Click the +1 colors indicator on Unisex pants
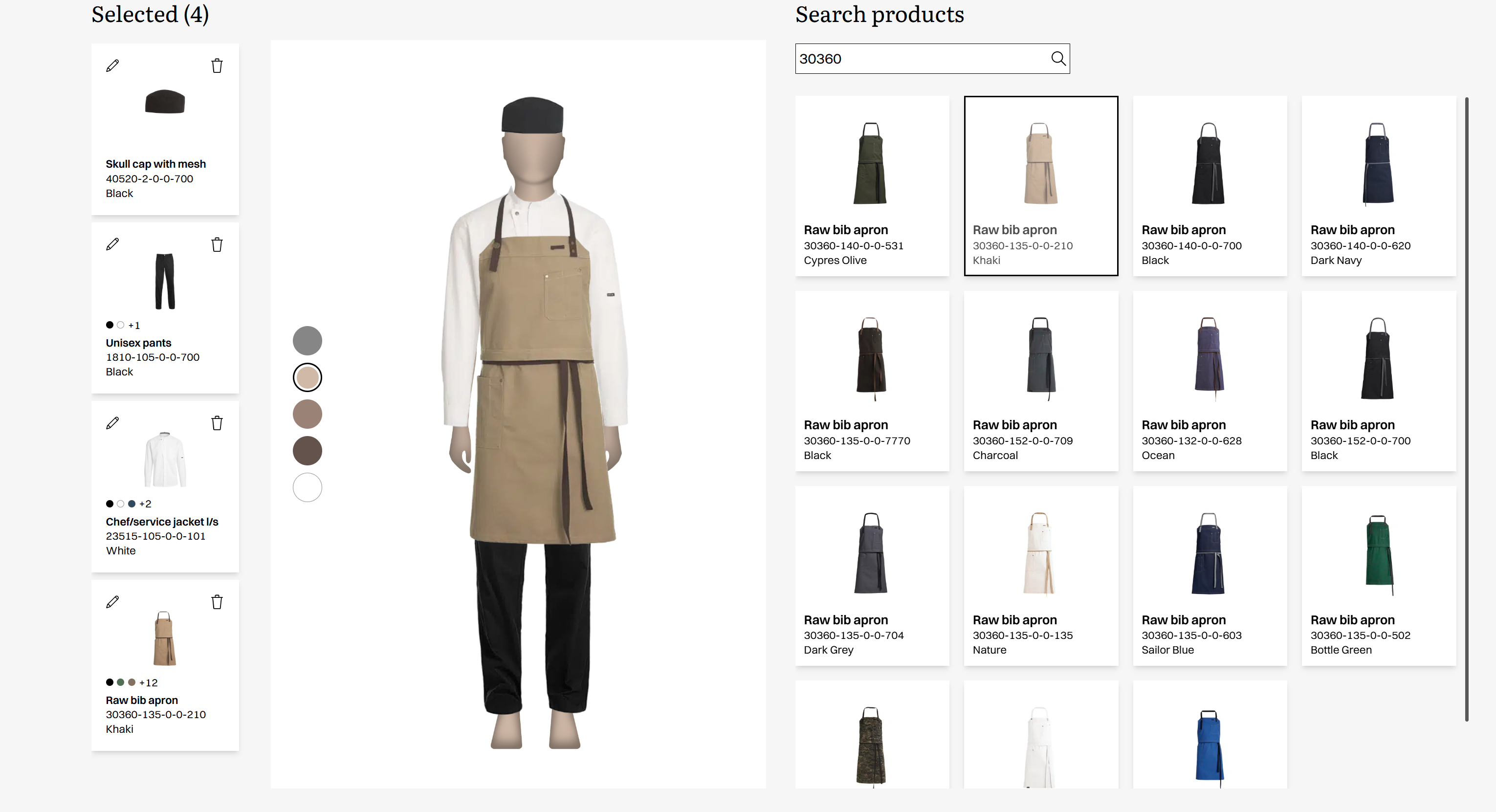The width and height of the screenshot is (1496, 812). 134,325
